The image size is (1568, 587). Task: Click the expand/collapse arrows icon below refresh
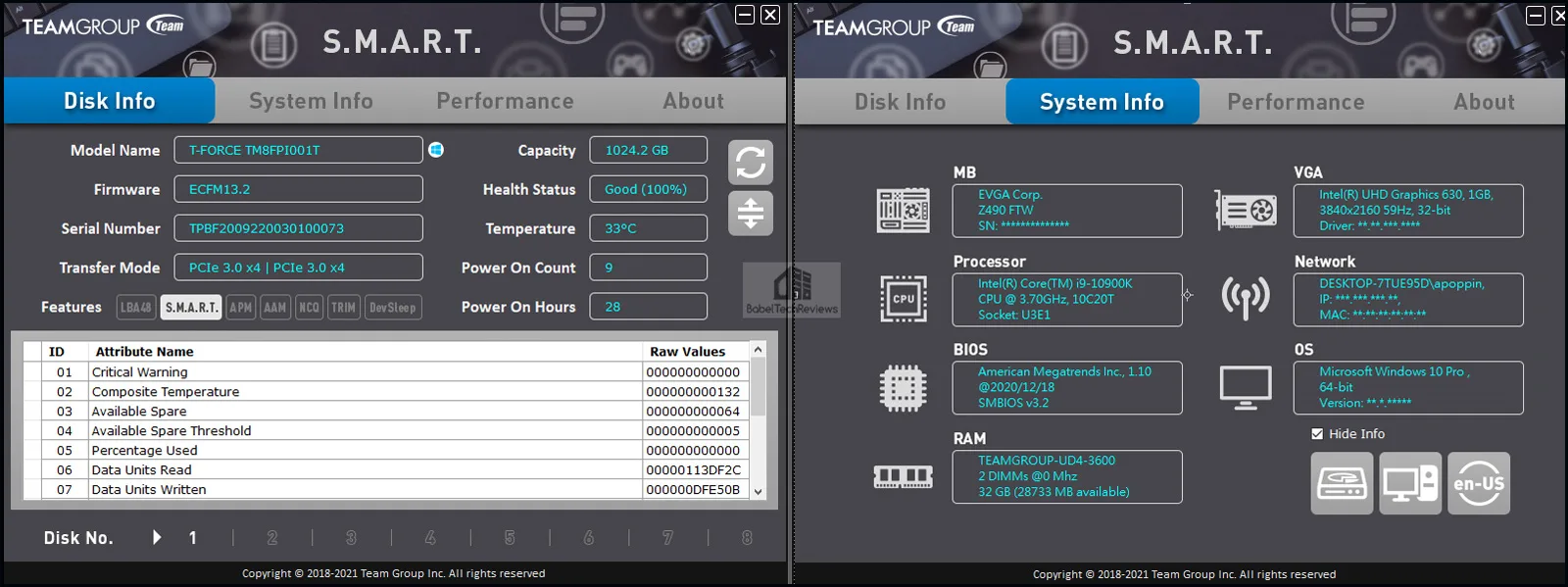pos(751,213)
